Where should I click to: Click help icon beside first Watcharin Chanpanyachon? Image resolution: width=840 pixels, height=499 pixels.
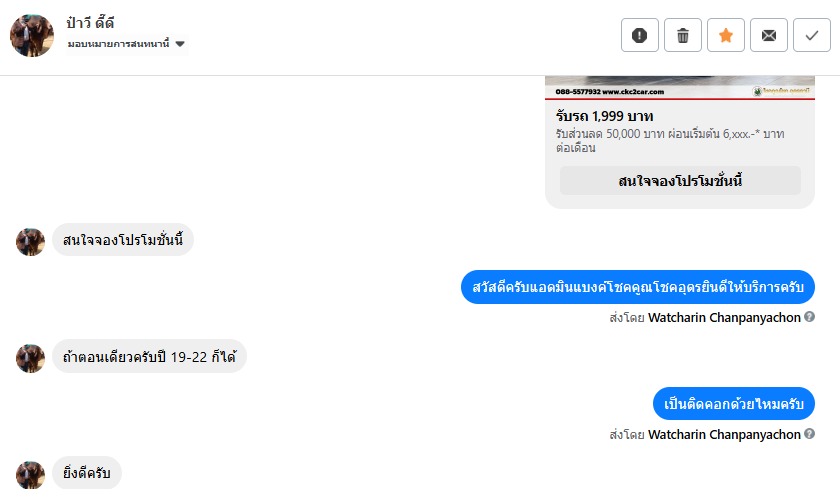[x=809, y=317]
